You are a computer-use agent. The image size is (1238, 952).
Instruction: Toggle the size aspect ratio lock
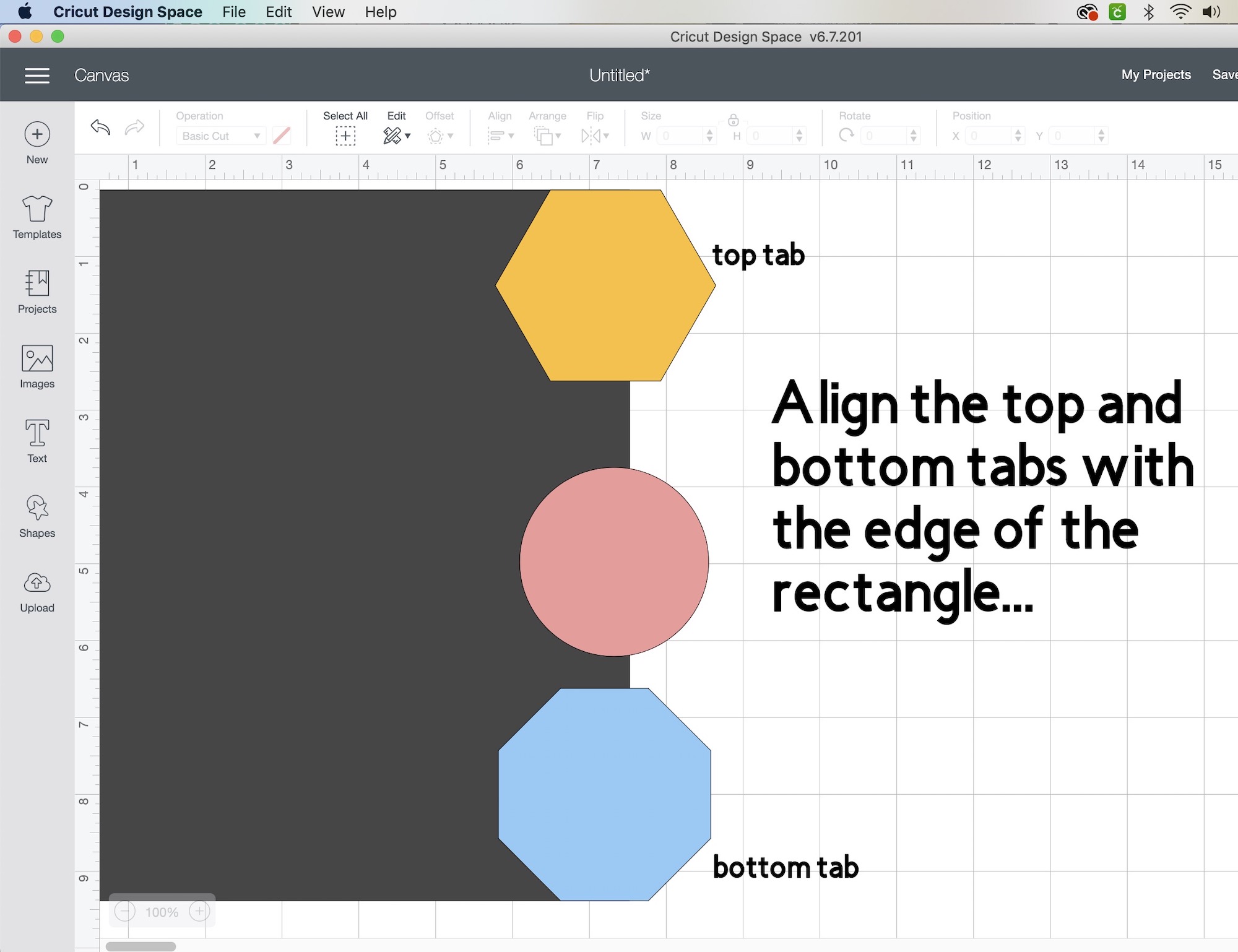[734, 119]
